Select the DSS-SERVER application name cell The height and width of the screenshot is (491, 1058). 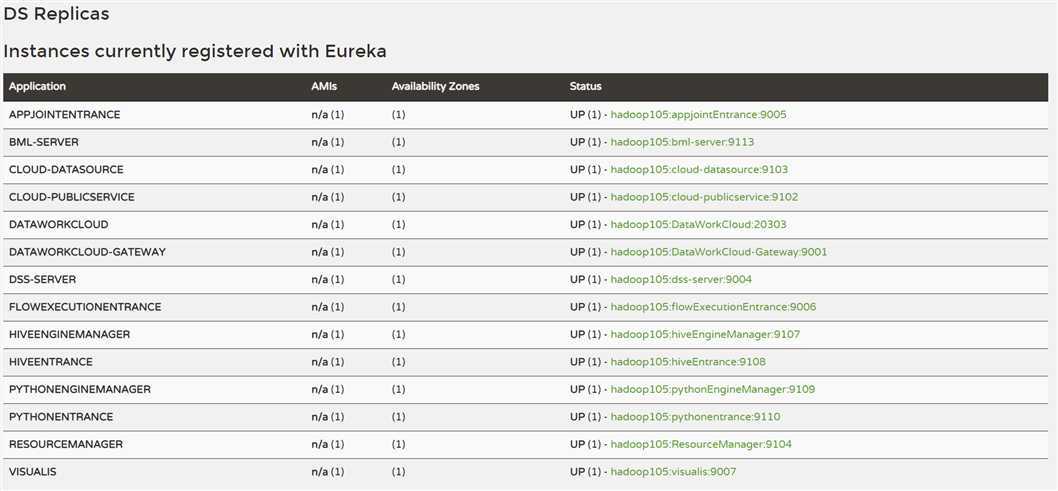coord(42,280)
